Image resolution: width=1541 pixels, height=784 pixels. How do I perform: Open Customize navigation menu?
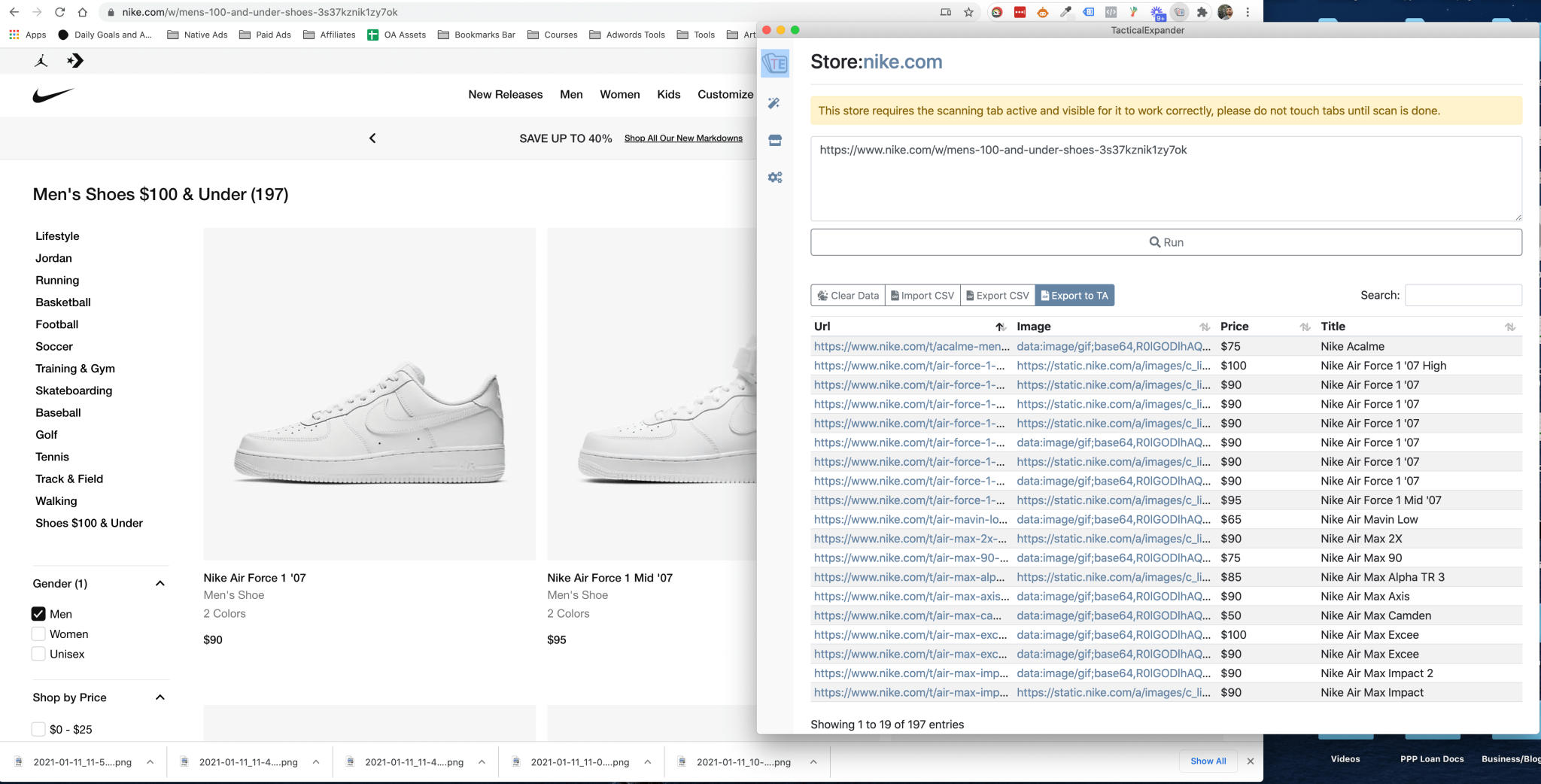point(725,95)
